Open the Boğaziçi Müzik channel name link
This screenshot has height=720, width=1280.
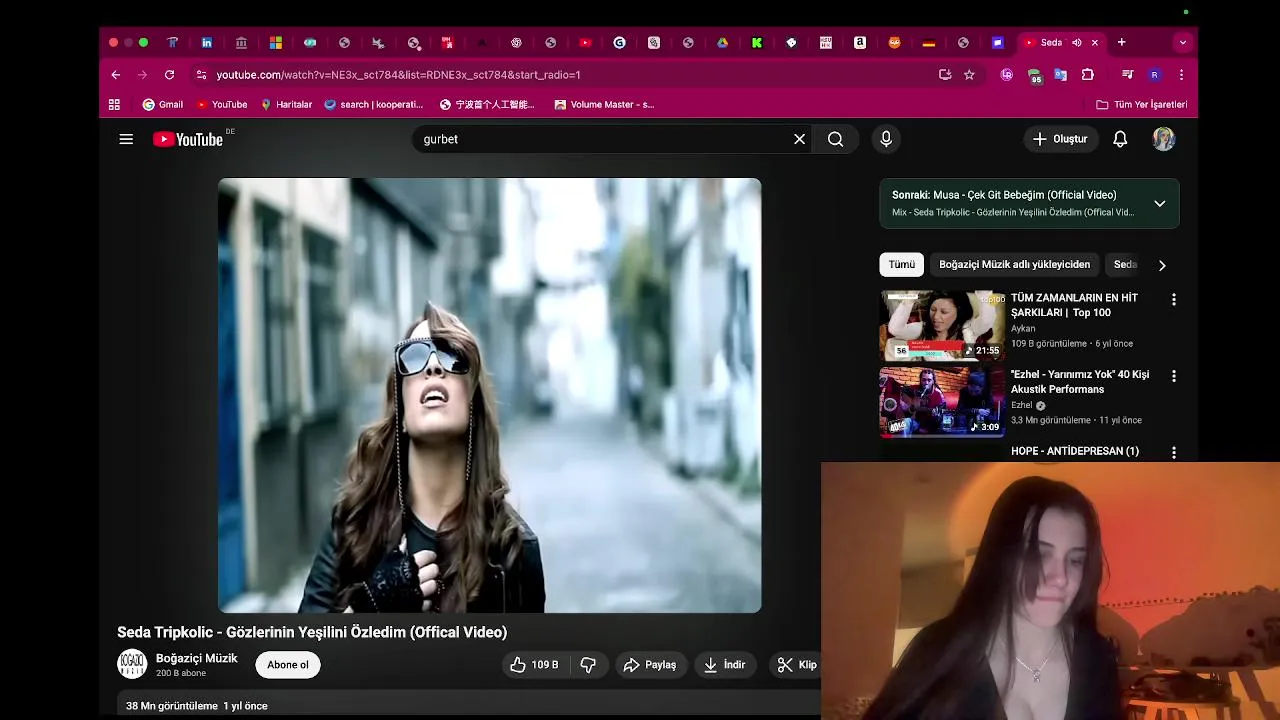197,658
